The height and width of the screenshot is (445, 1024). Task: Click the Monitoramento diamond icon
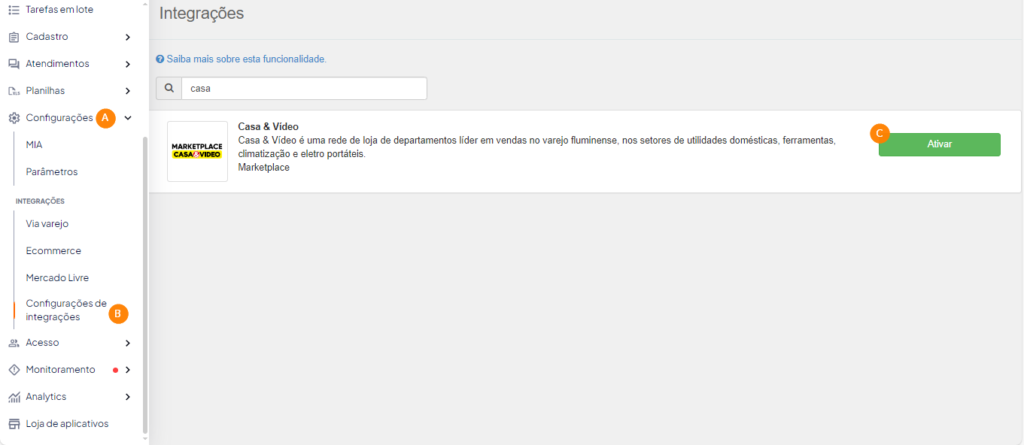point(13,369)
